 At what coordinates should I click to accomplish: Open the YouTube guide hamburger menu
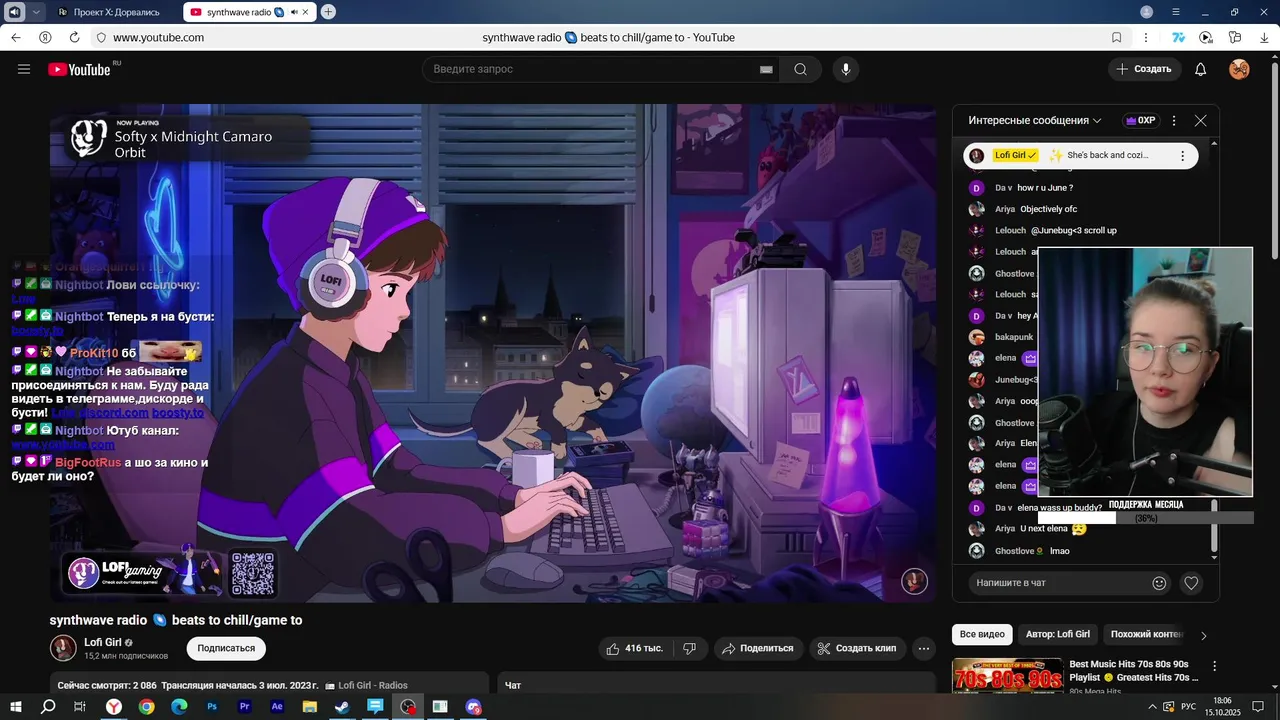pos(24,69)
